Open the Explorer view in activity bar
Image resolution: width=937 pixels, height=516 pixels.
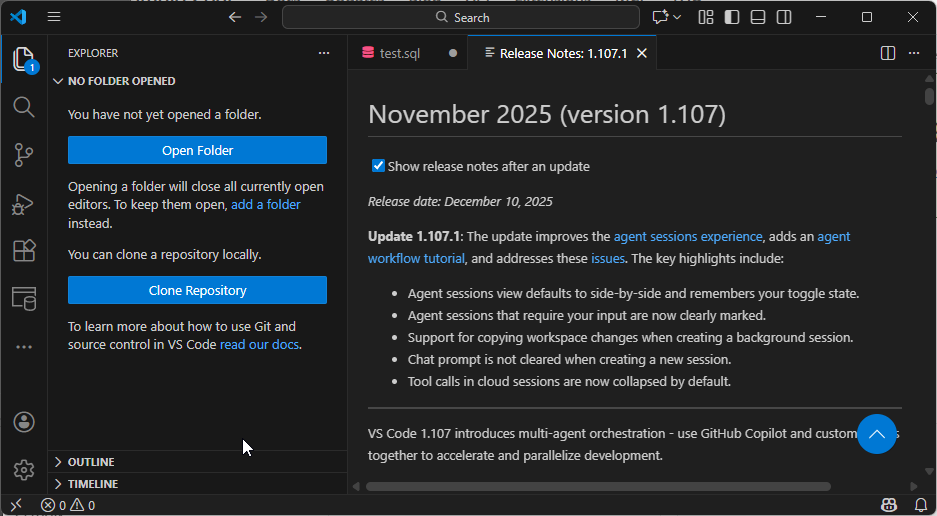[x=24, y=60]
